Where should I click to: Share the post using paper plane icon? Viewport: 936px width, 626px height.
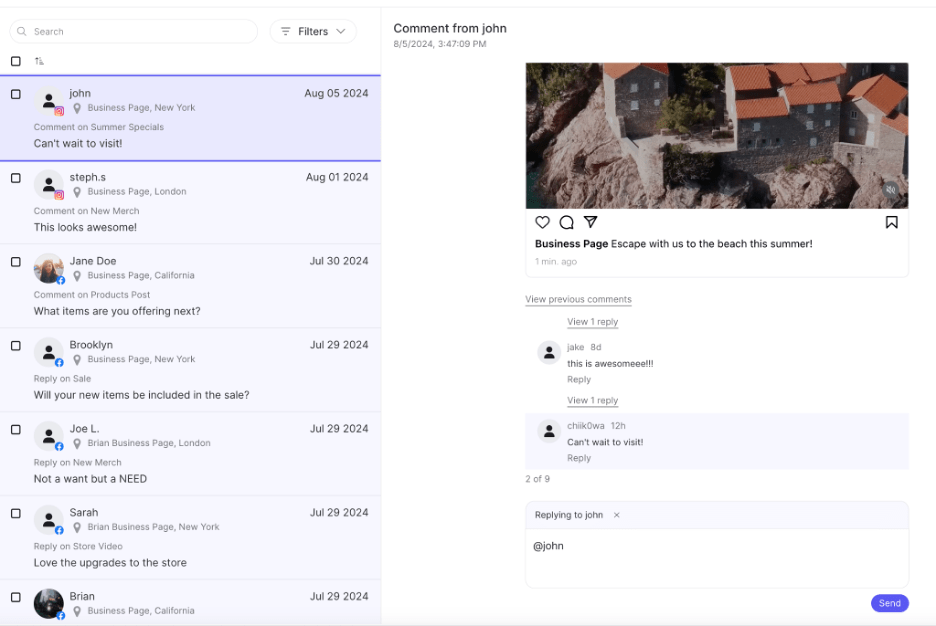tap(590, 222)
